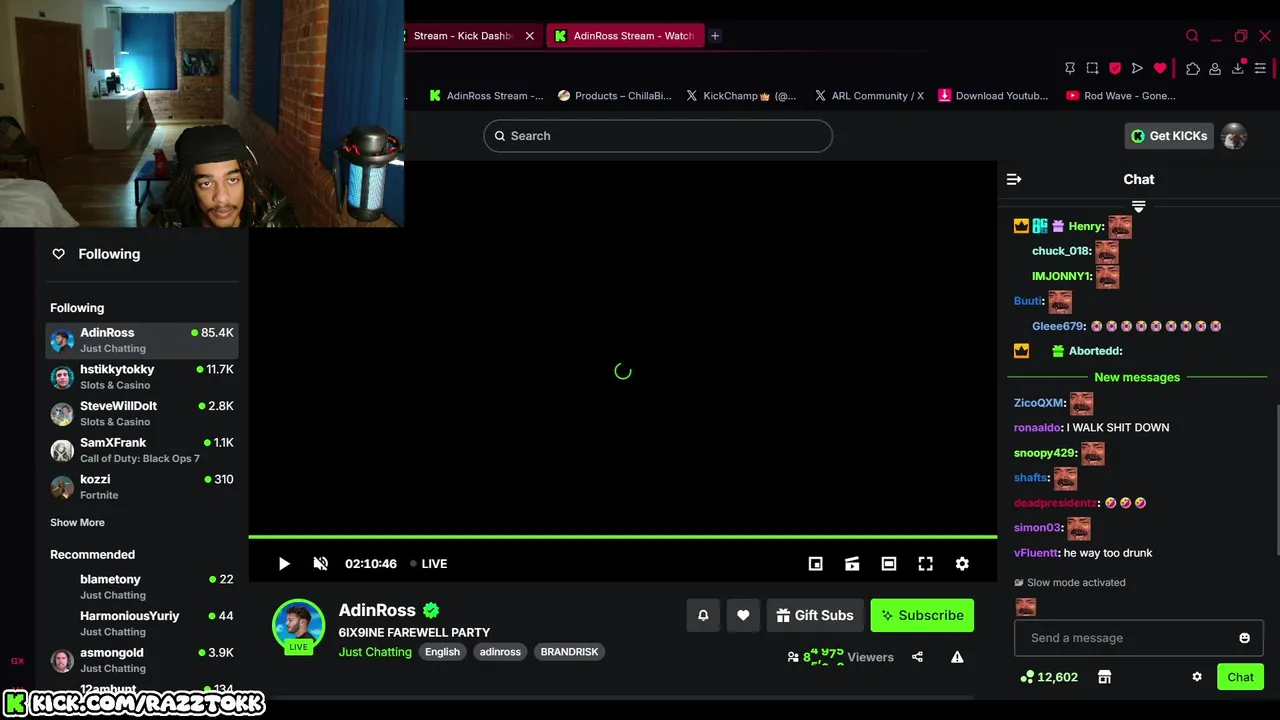Close the Kick Dashboard tab

(529, 36)
